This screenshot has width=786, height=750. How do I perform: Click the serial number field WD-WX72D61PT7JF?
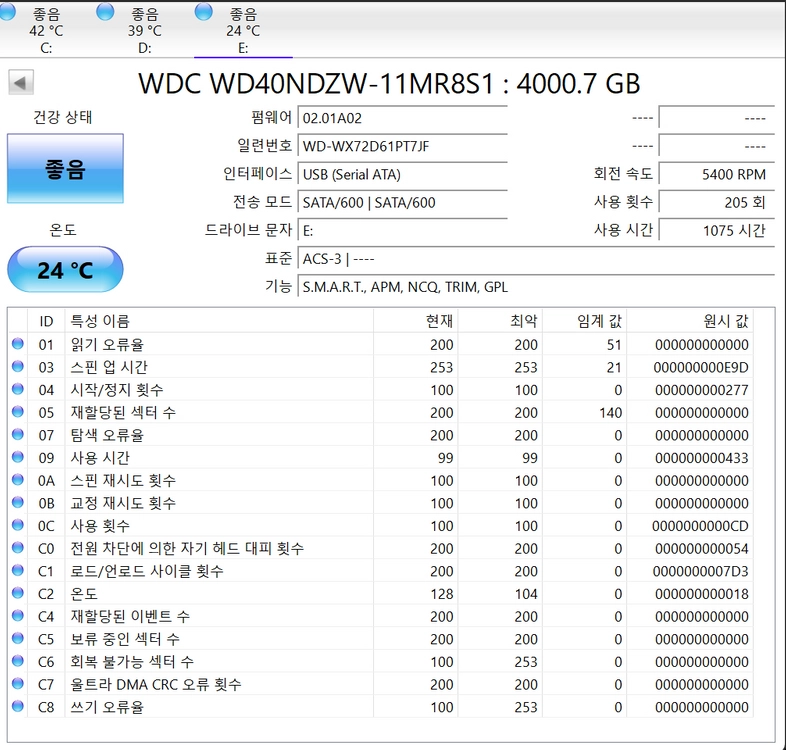click(403, 146)
